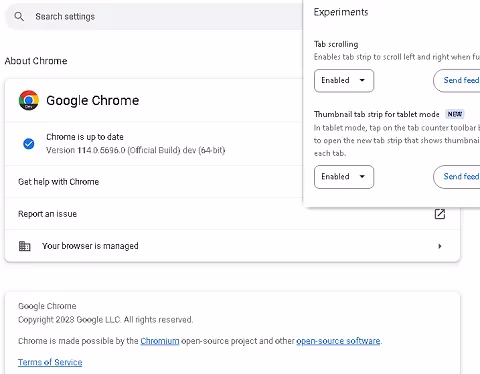Open the Chromium project link

[x=160, y=341]
